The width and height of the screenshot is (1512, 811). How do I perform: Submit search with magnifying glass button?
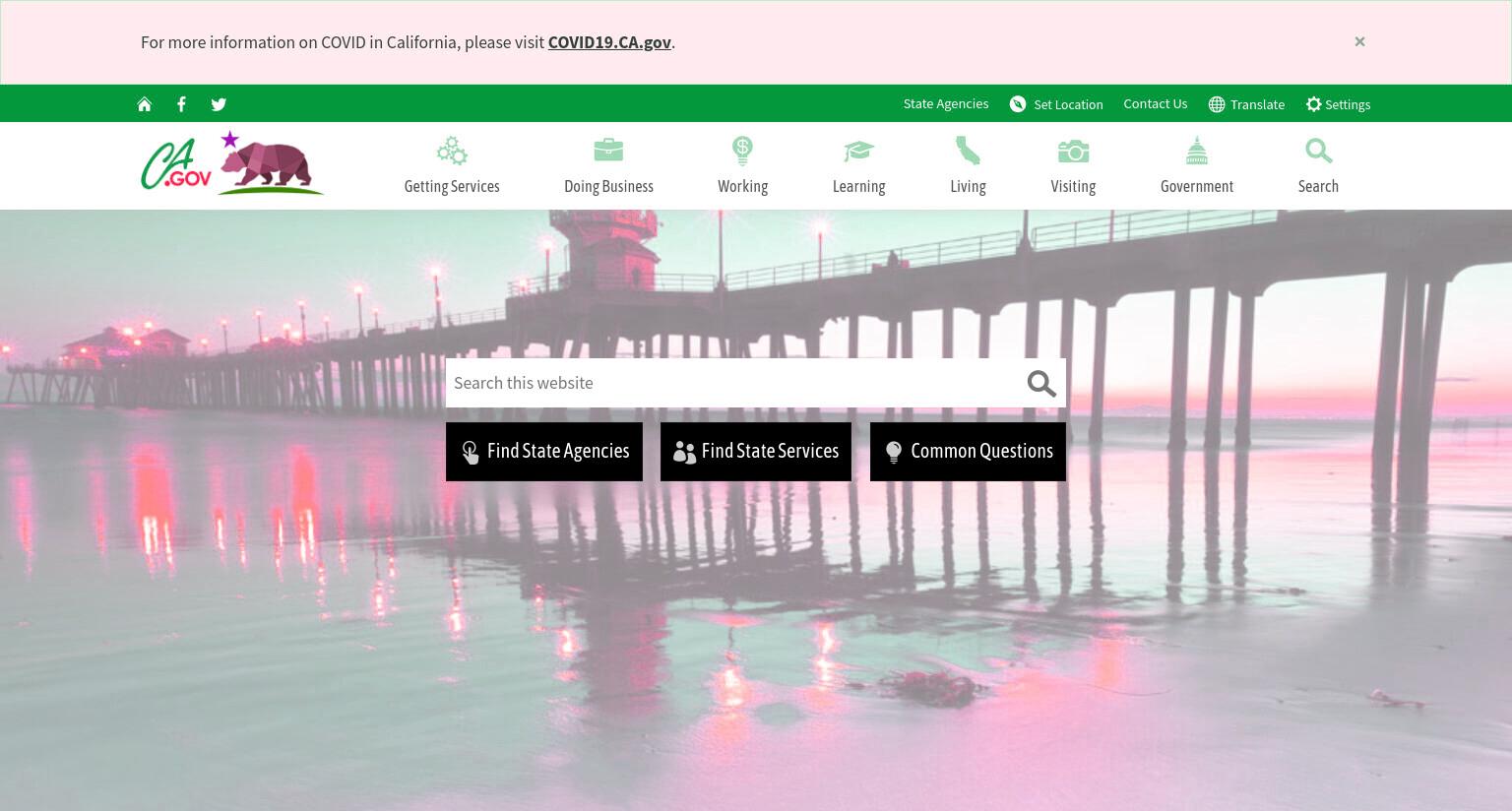coord(1041,383)
